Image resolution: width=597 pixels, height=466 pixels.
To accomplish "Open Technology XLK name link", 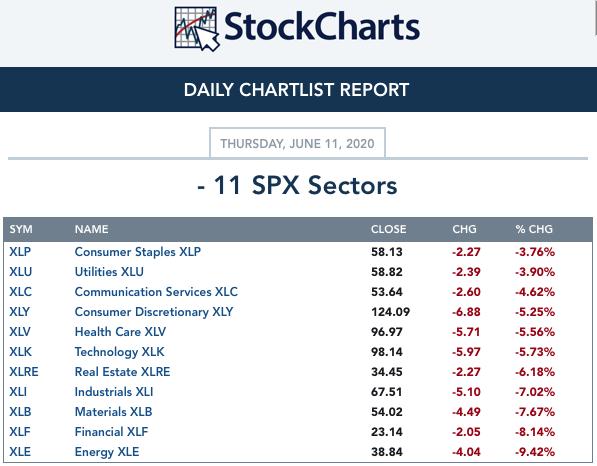I will point(120,352).
